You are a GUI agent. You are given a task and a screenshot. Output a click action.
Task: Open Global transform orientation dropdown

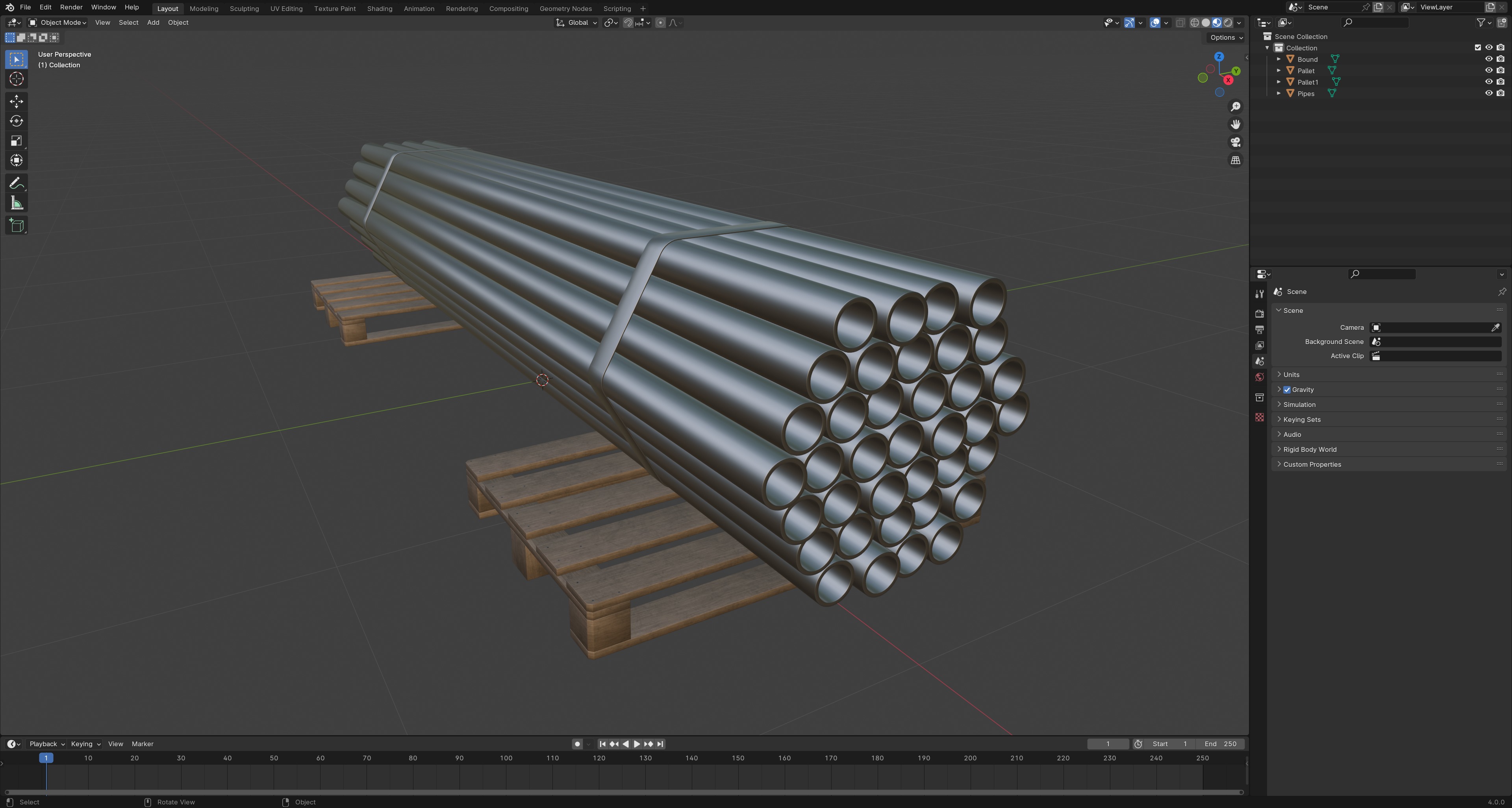click(576, 23)
